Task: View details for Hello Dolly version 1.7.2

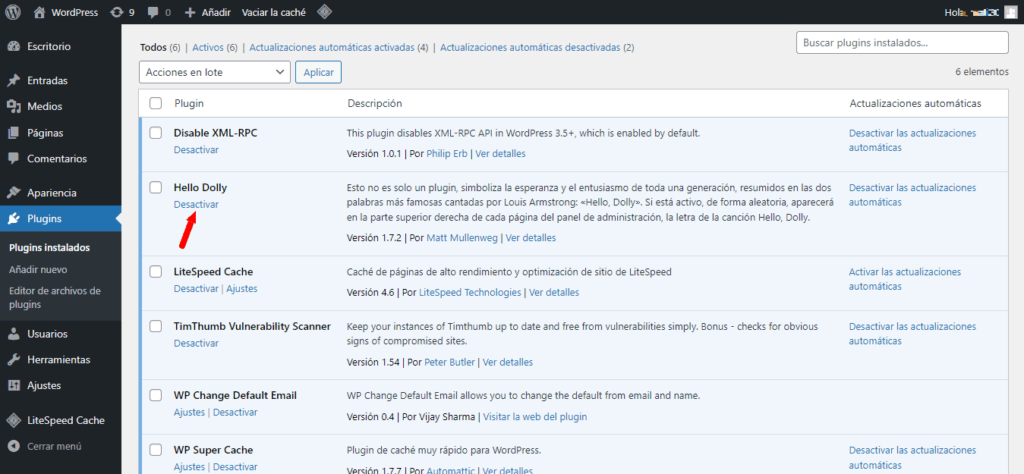Action: tap(531, 238)
